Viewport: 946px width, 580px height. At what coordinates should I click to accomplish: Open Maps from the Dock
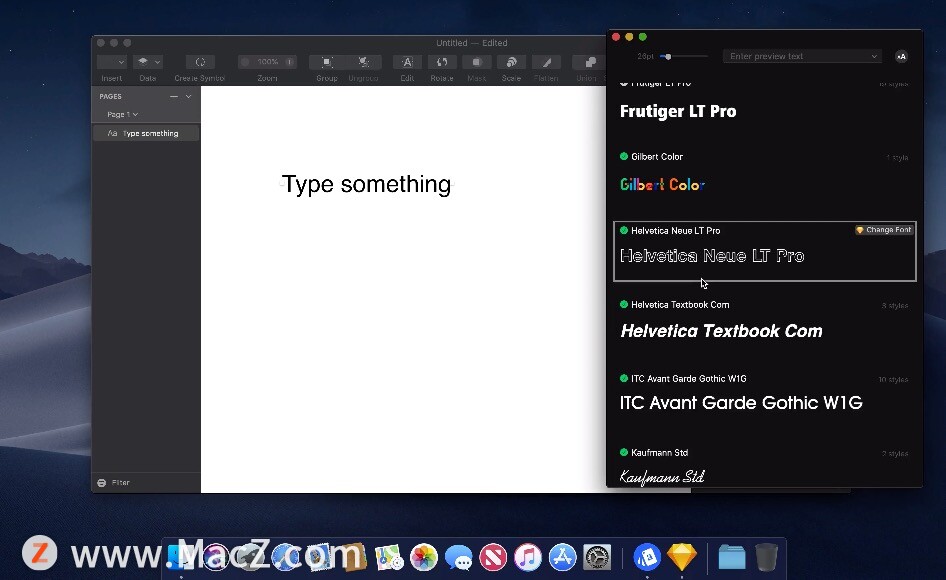[389, 556]
